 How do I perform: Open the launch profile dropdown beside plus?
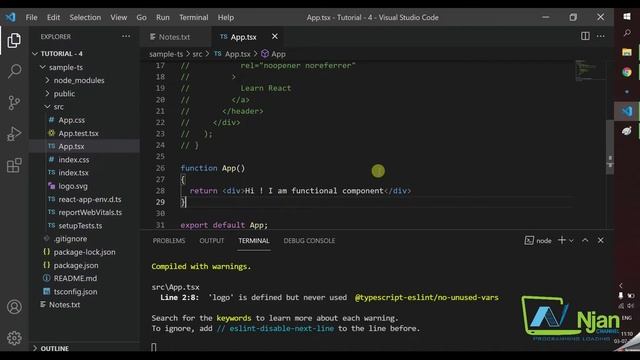(x=571, y=241)
